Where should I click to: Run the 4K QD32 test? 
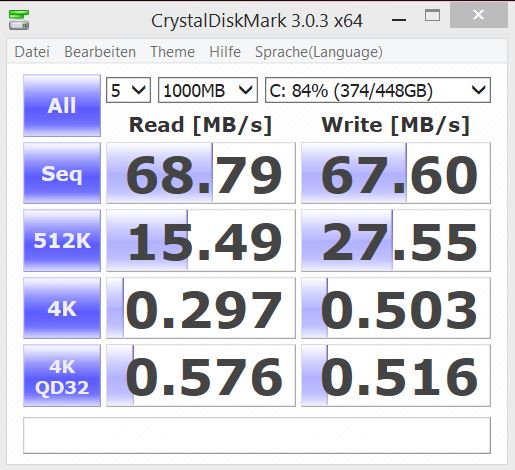[x=62, y=376]
